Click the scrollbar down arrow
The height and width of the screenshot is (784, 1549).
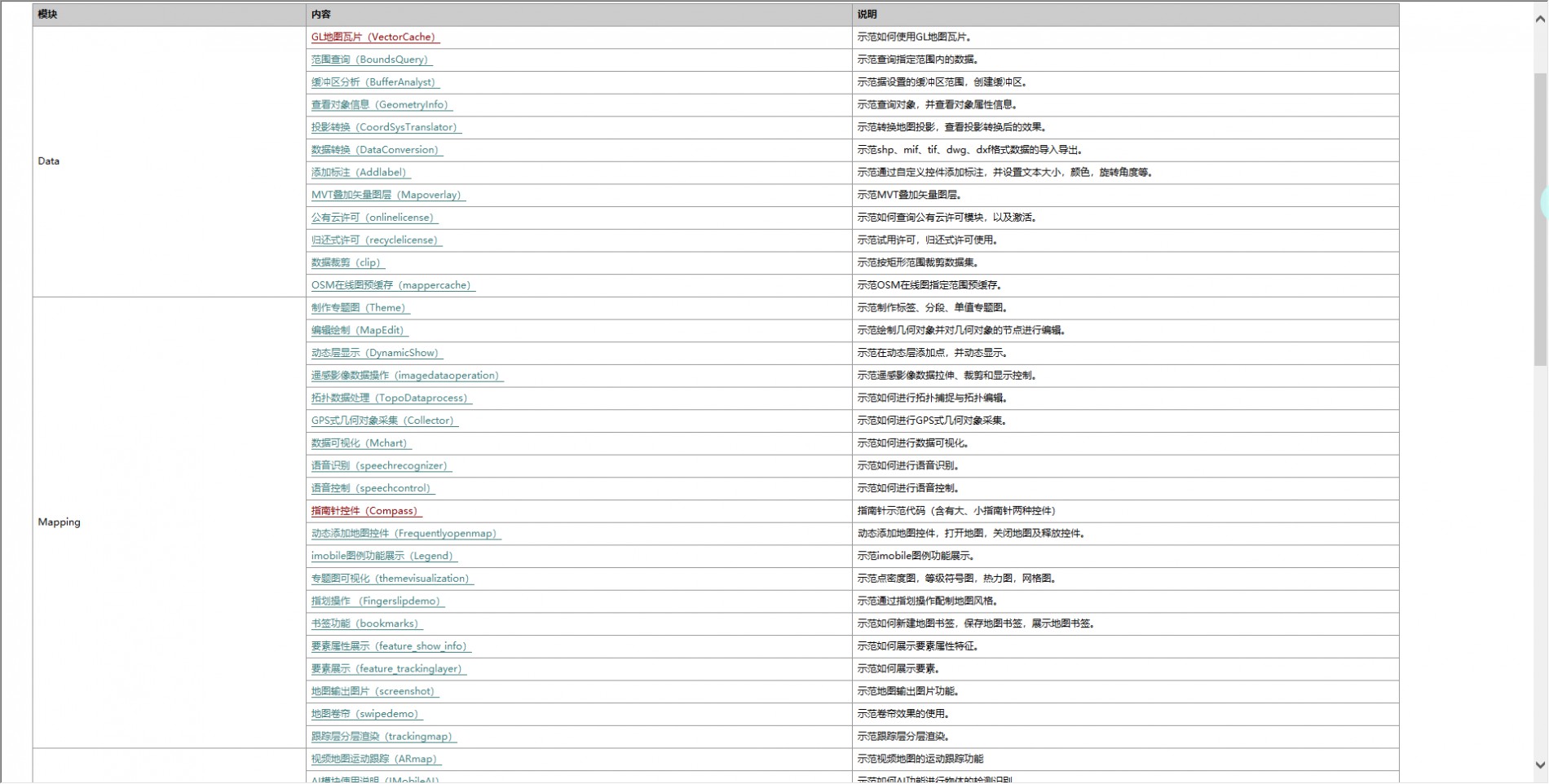[x=1540, y=765]
